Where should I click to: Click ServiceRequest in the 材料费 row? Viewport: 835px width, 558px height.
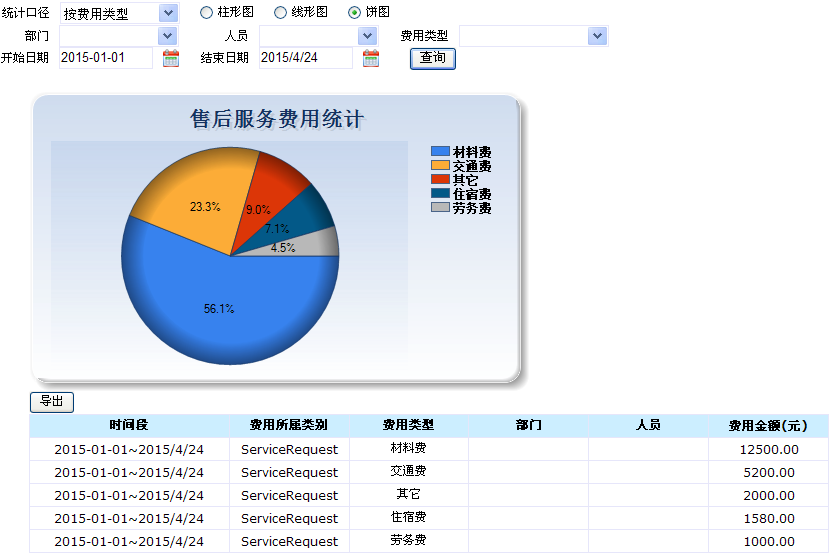[x=289, y=449]
